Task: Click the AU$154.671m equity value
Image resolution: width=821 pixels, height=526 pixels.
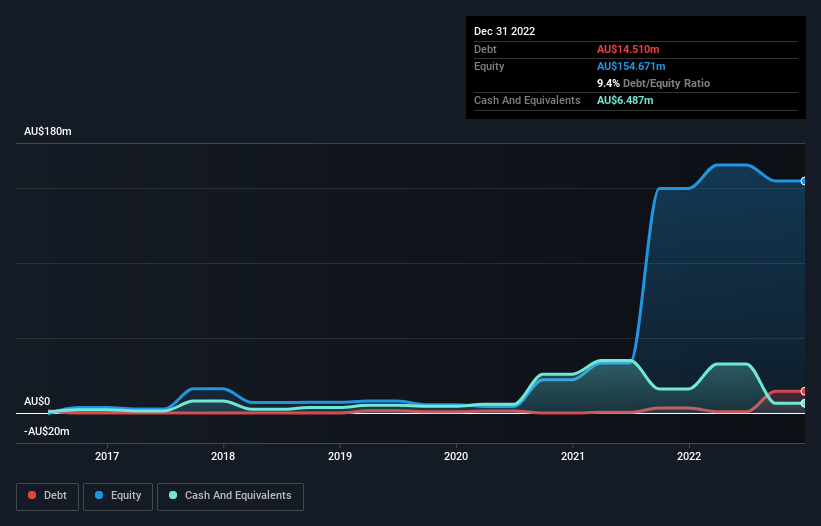Action: point(631,66)
